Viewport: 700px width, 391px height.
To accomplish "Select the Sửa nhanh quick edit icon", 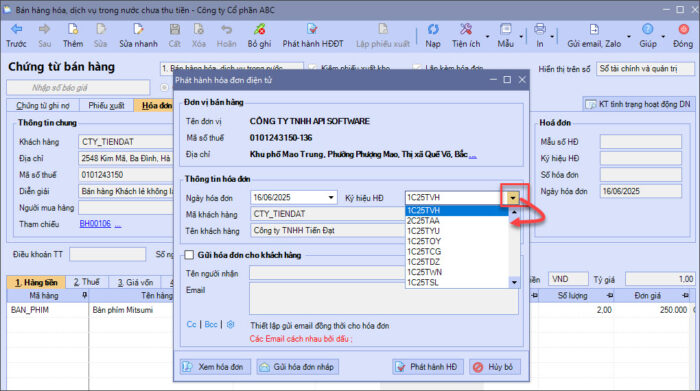I will [138, 29].
